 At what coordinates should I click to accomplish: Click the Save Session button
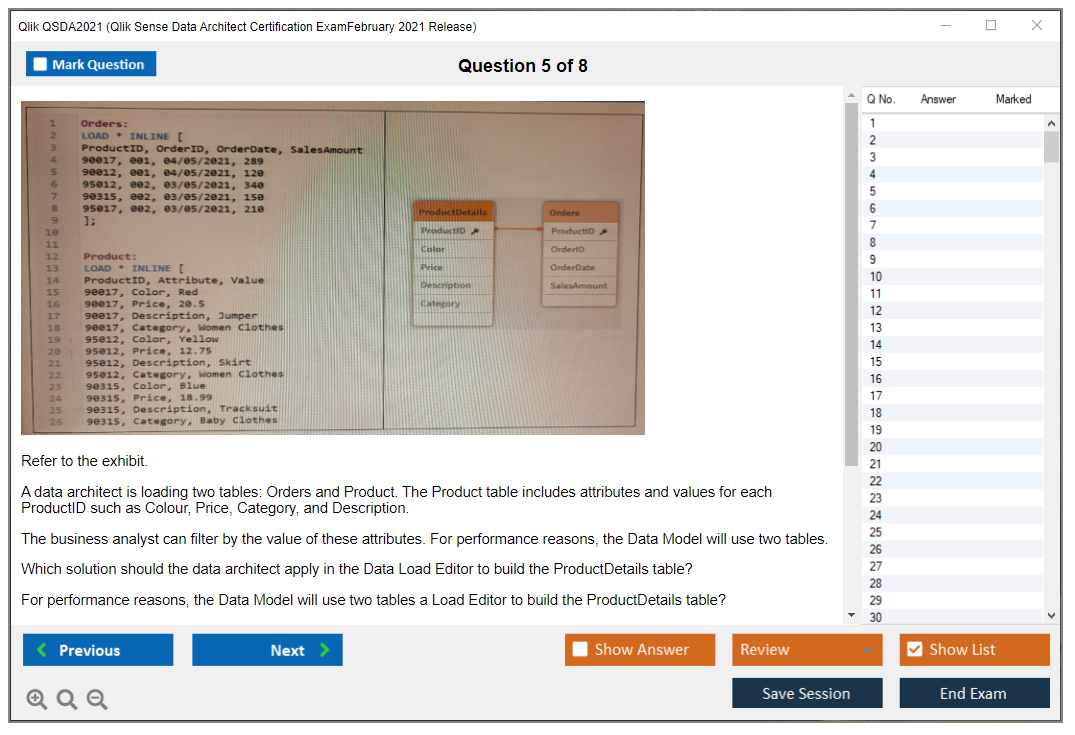coord(806,693)
